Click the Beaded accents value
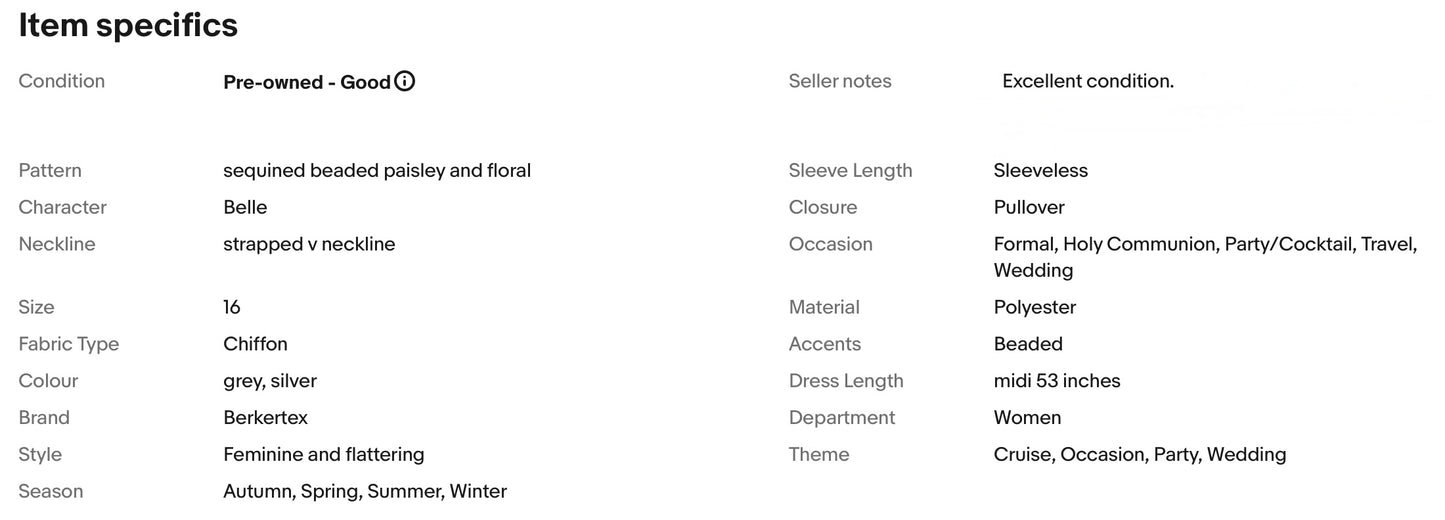 pyautogui.click(x=1028, y=344)
